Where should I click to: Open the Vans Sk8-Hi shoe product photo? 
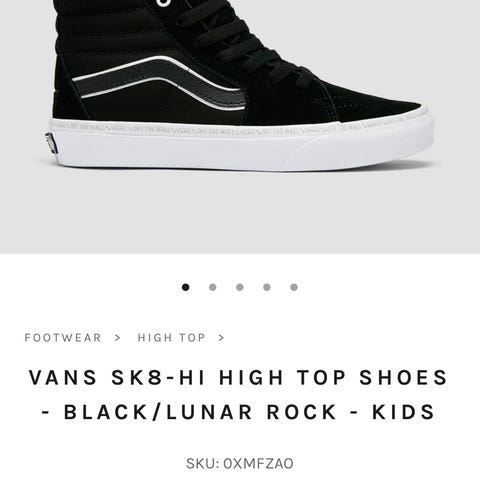pyautogui.click(x=240, y=86)
